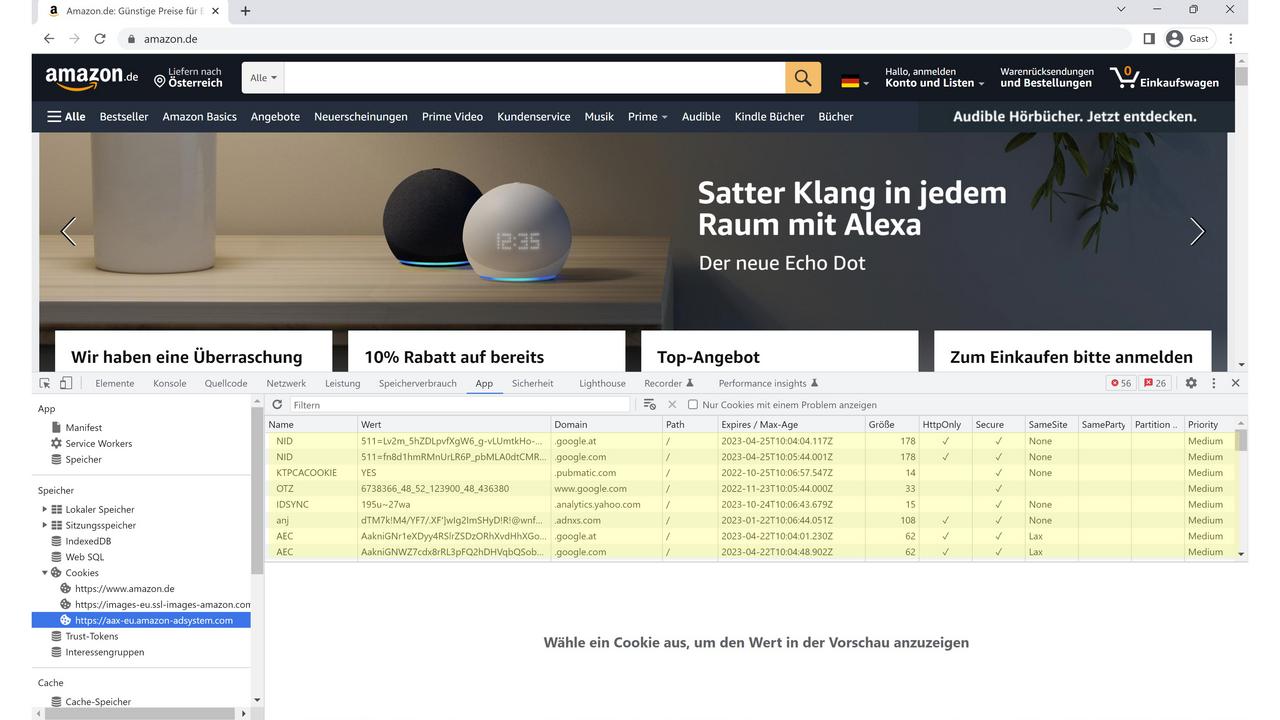Image resolution: width=1280 pixels, height=720 pixels.
Task: Enable 'Nur Cookies mit einem Problem anzeigen'
Action: coord(692,404)
